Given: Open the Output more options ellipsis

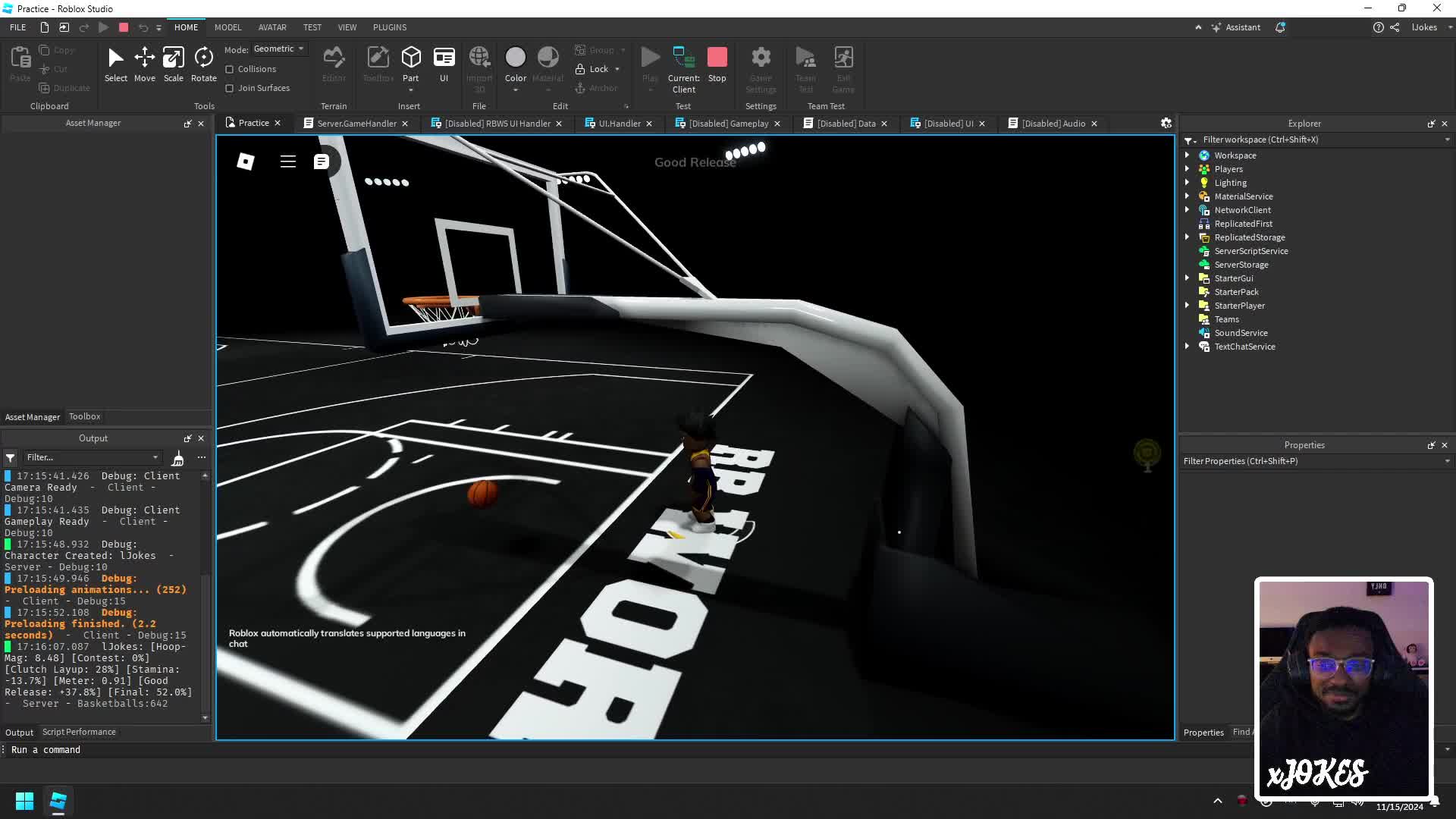Looking at the screenshot, I should (x=201, y=457).
